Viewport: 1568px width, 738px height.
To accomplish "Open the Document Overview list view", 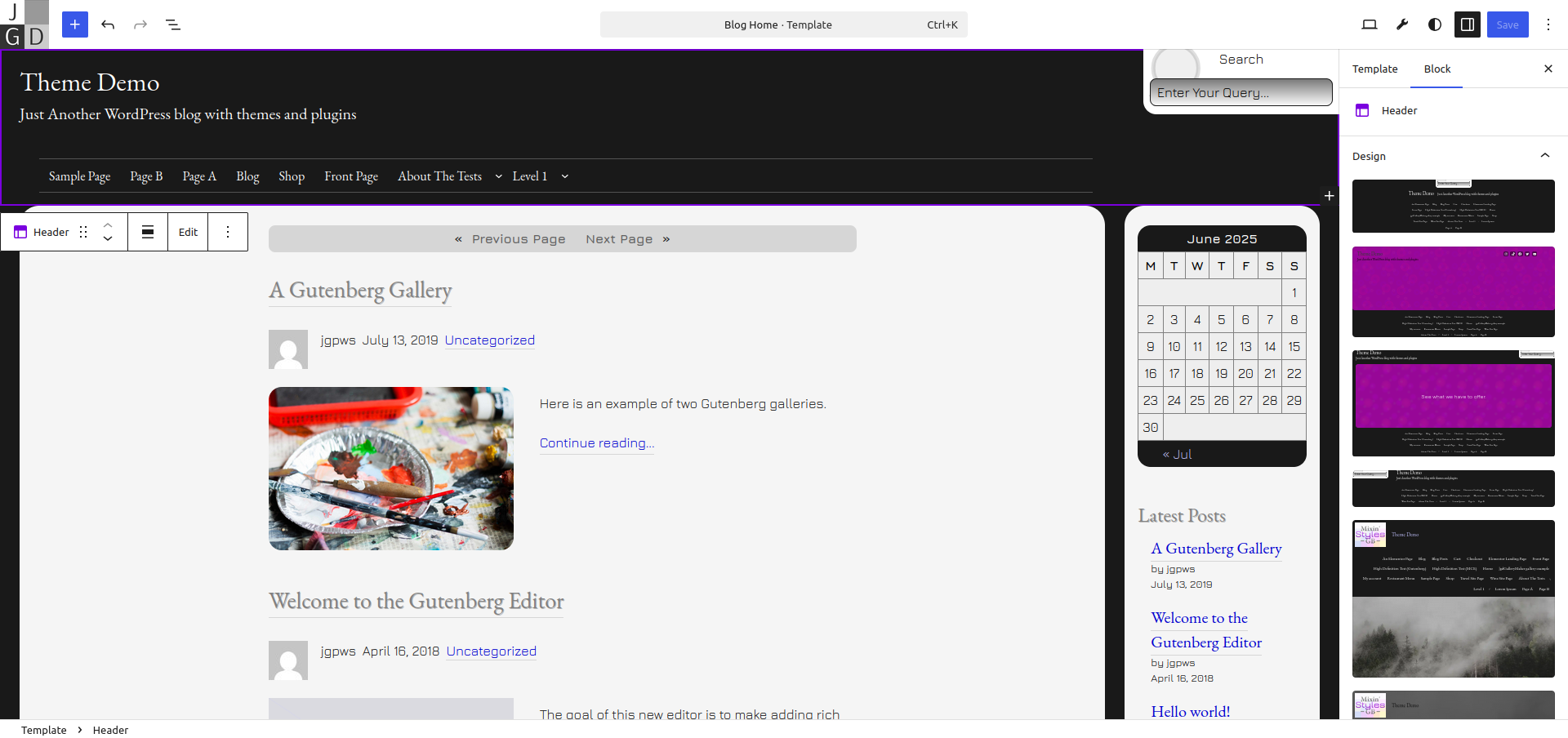I will click(x=173, y=24).
